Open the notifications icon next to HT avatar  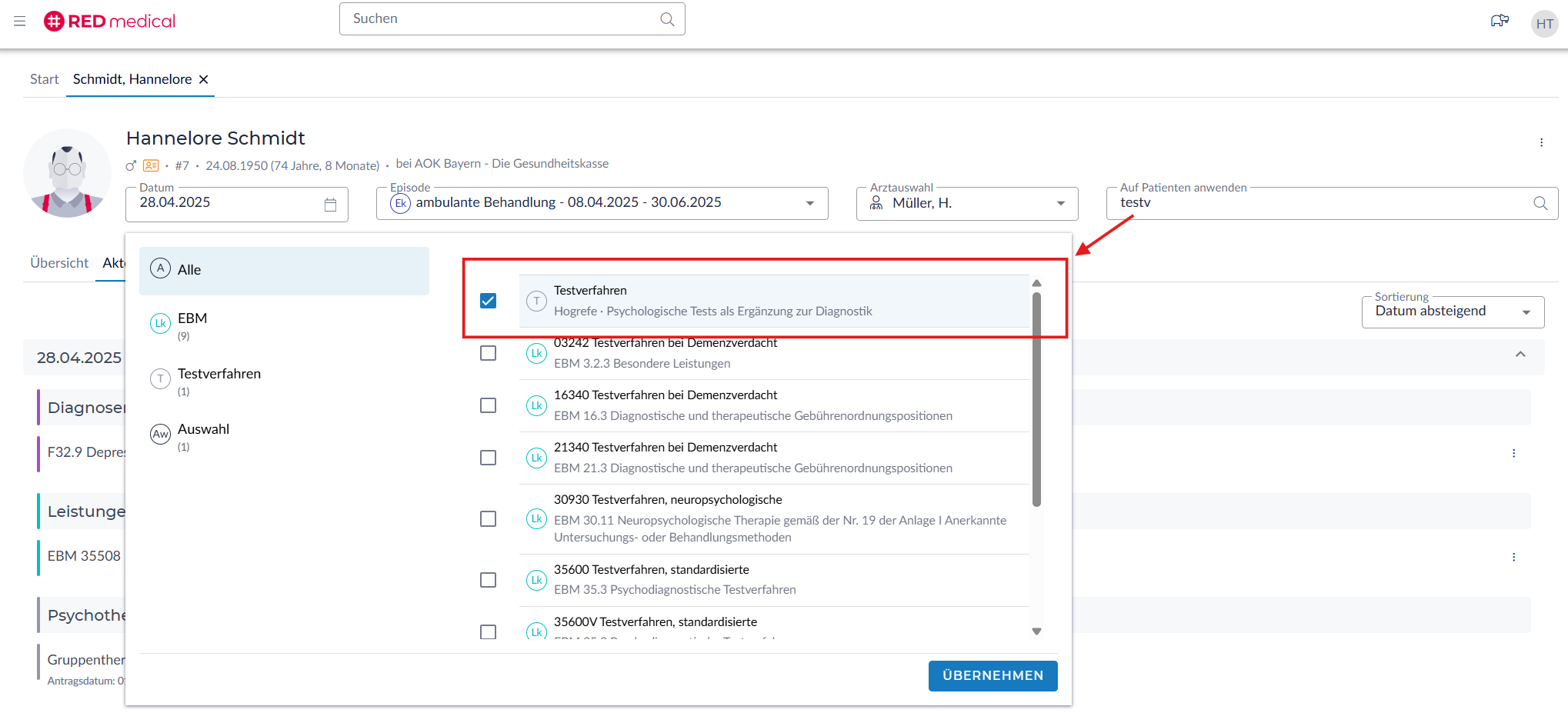coord(1499,22)
